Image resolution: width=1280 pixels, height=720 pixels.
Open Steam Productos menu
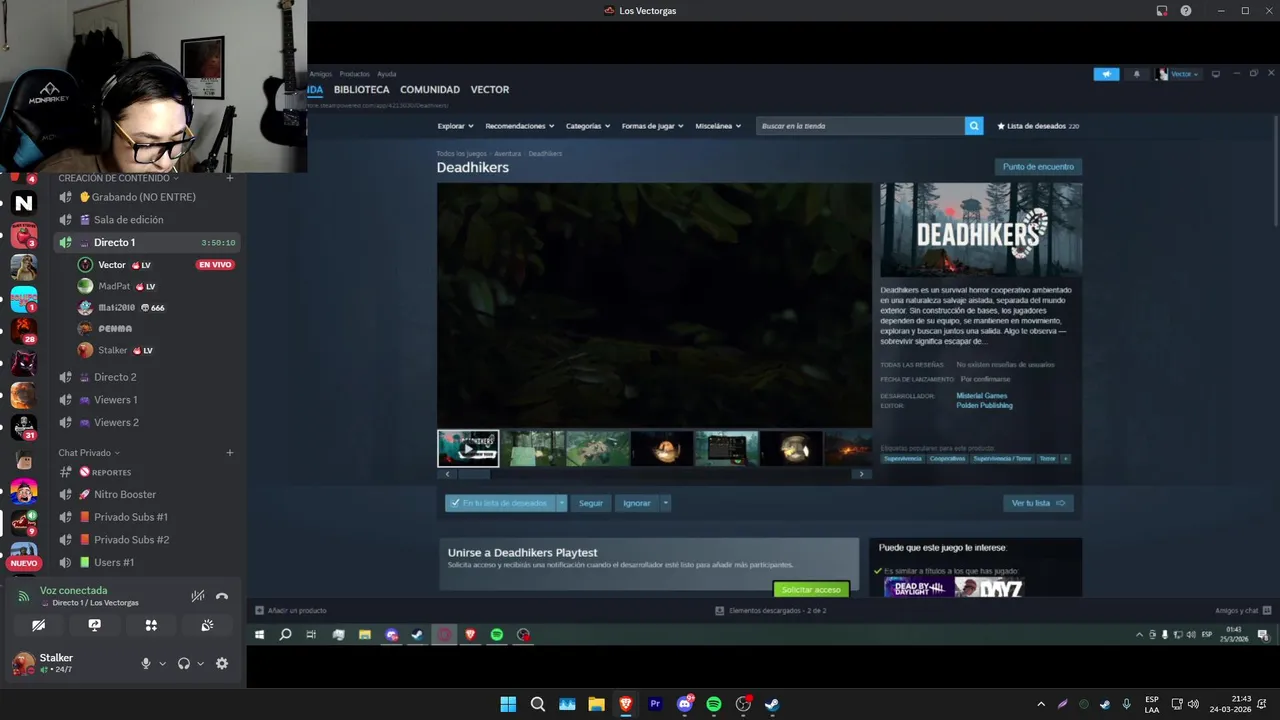354,74
